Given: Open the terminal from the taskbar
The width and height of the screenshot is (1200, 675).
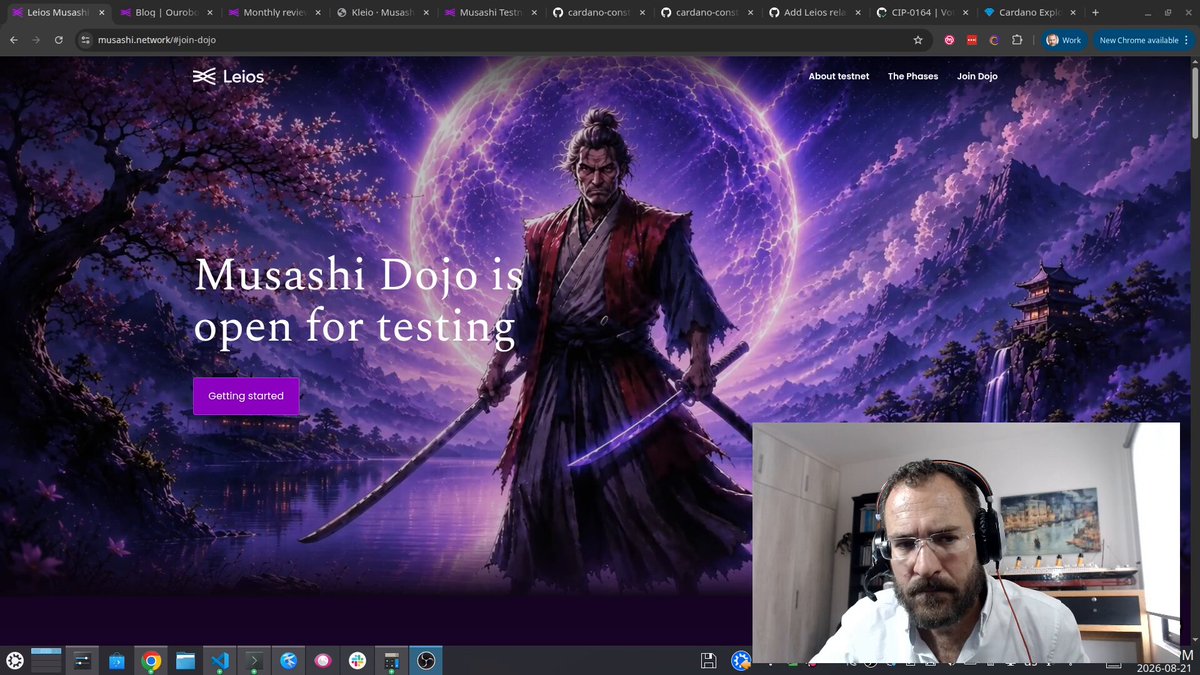Looking at the screenshot, I should point(255,660).
